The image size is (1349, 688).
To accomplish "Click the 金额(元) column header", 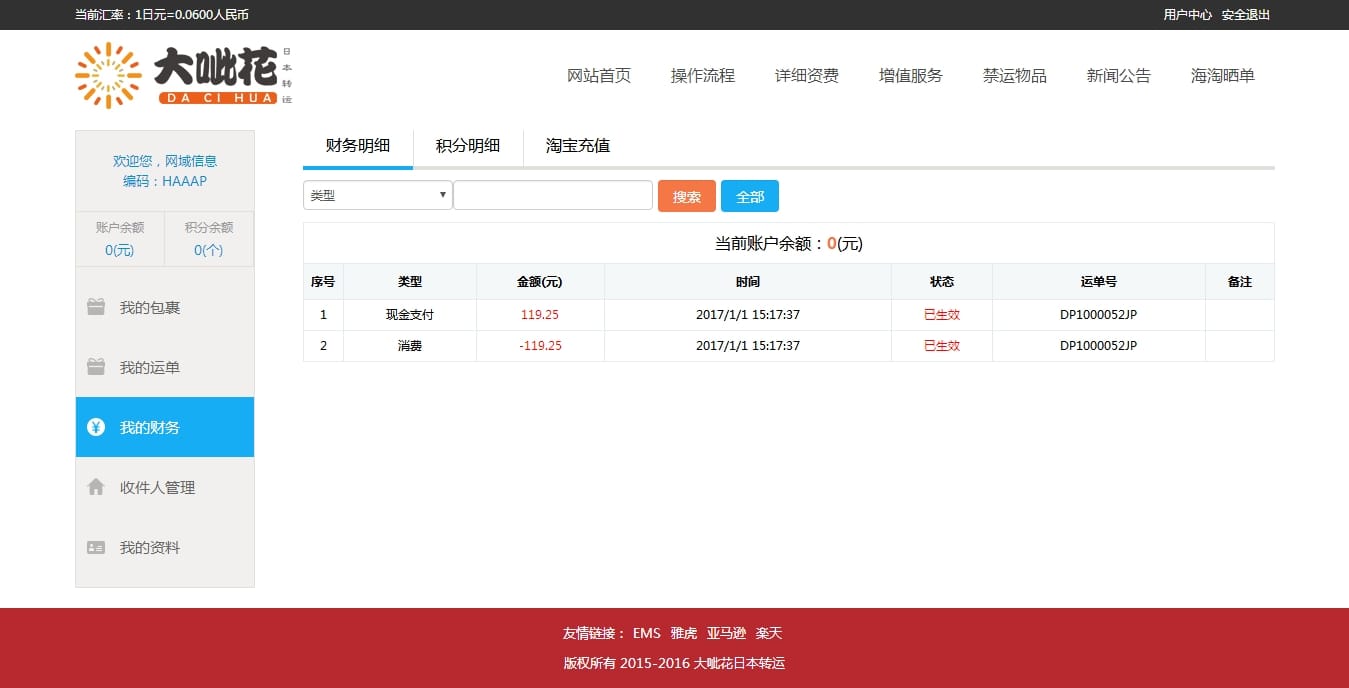I will 540,282.
